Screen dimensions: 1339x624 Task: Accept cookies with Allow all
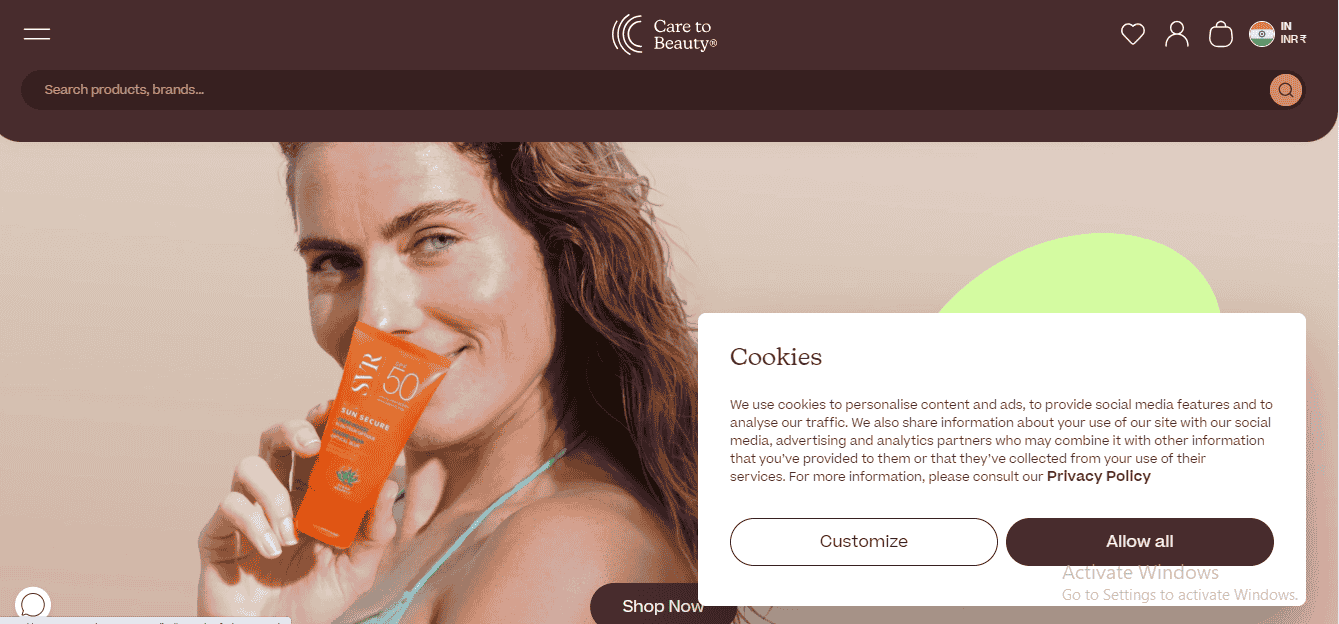(1140, 542)
